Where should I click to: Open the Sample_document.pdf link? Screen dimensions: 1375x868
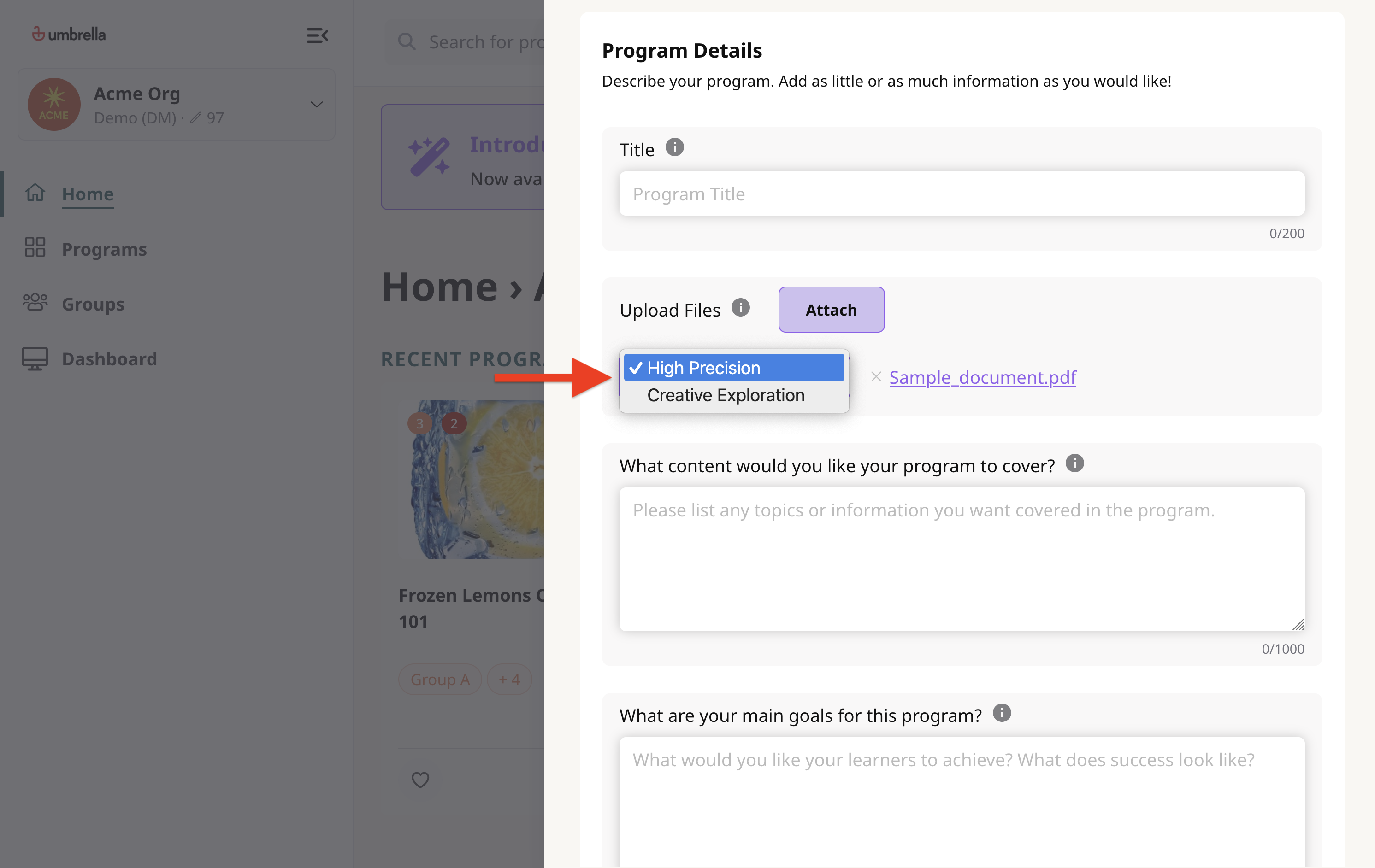982,377
